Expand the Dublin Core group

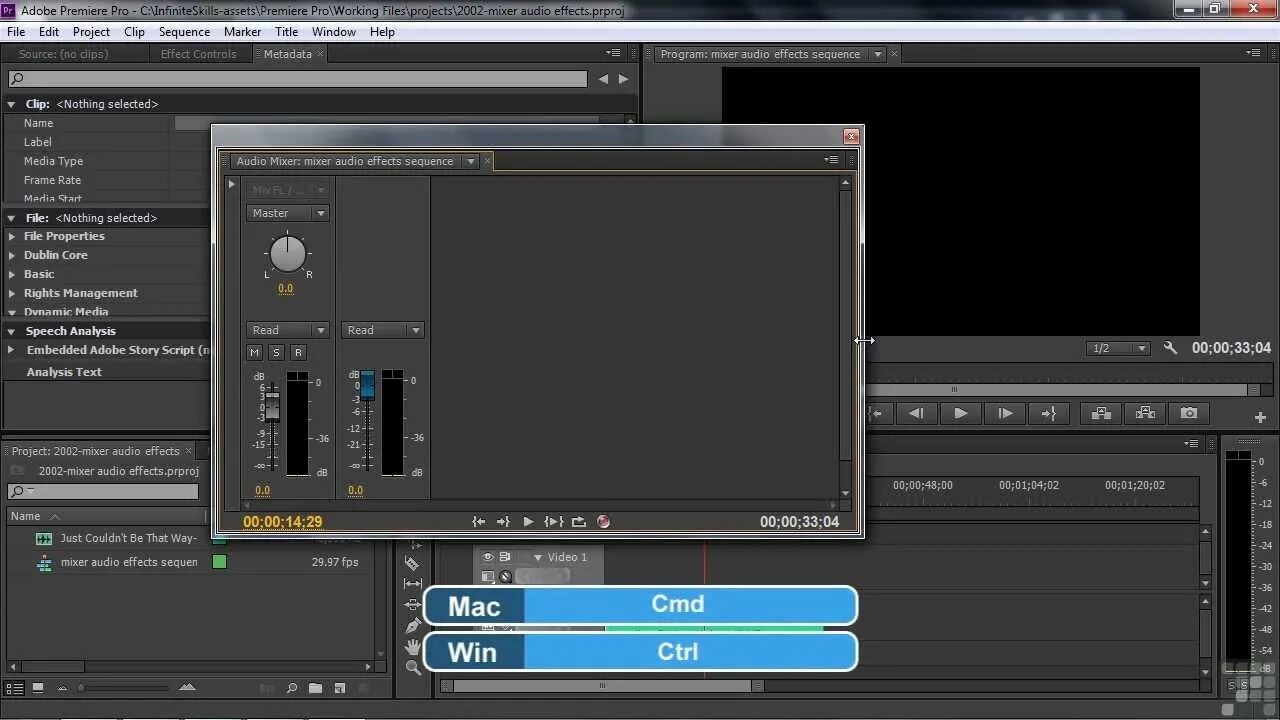coord(12,255)
